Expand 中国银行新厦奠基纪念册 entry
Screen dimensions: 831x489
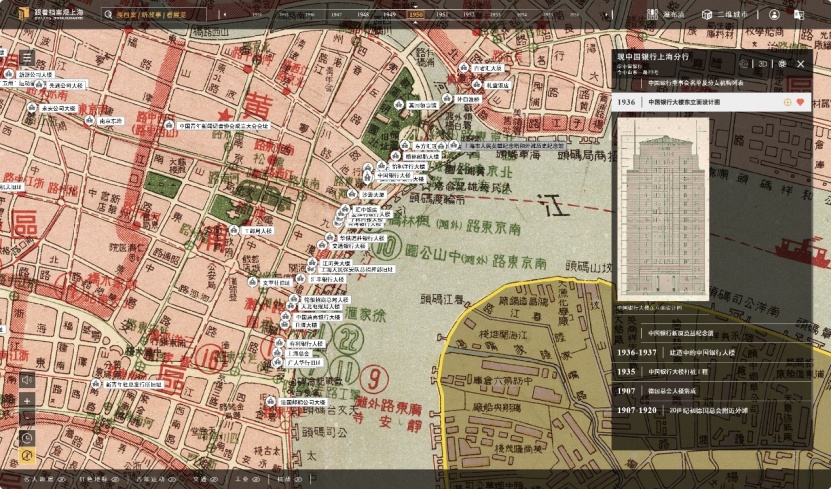[711, 333]
